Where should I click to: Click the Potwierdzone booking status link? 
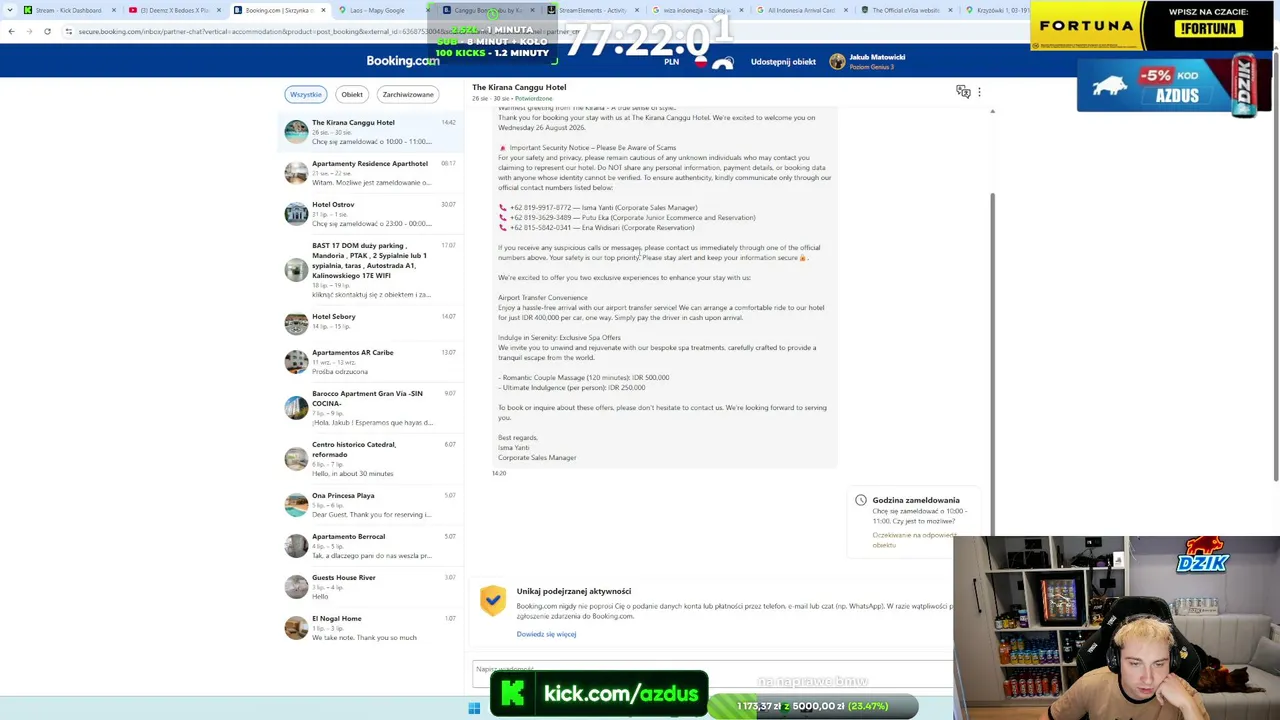click(x=533, y=99)
